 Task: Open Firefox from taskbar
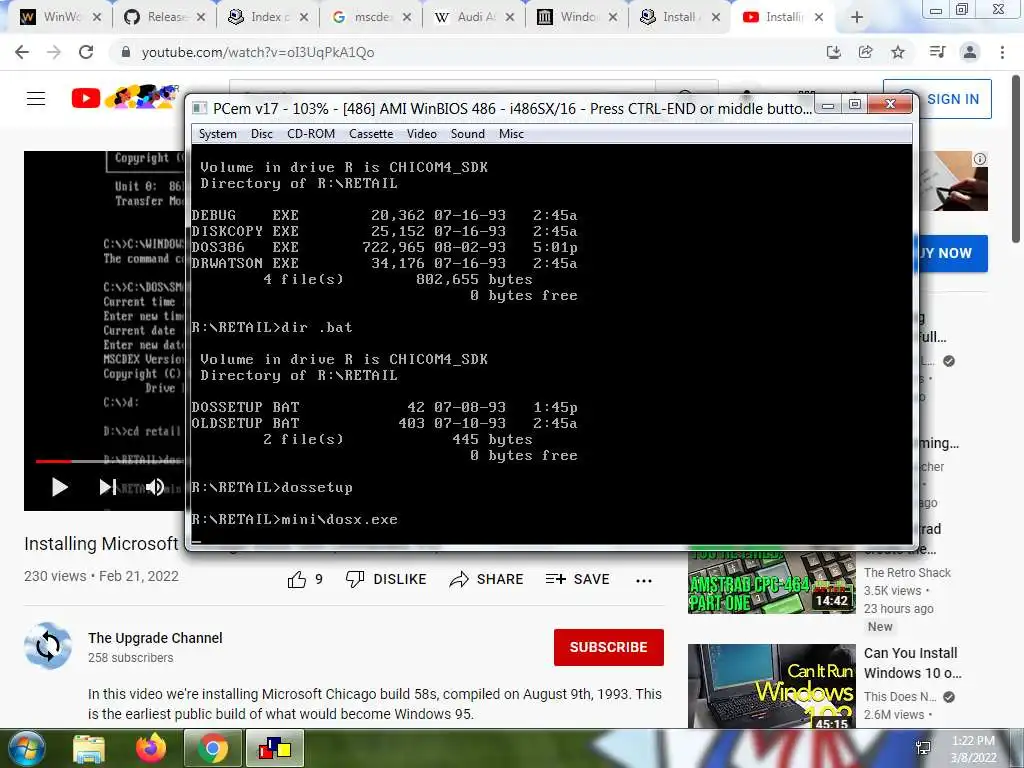pyautogui.click(x=151, y=748)
